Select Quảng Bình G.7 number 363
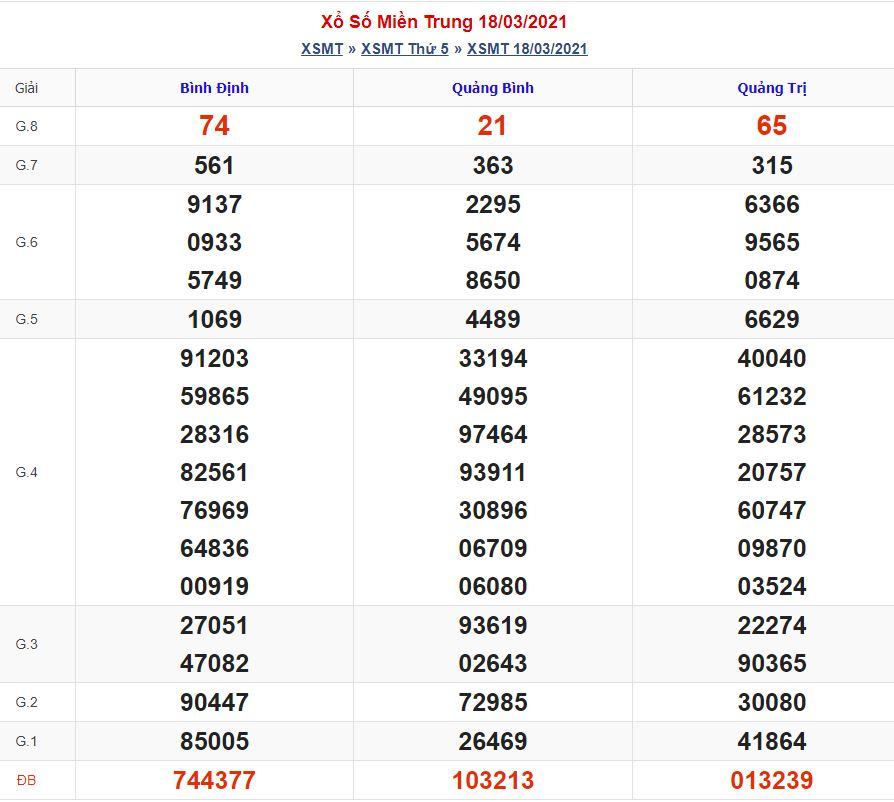Screen dimensions: 894x802 (x=493, y=165)
